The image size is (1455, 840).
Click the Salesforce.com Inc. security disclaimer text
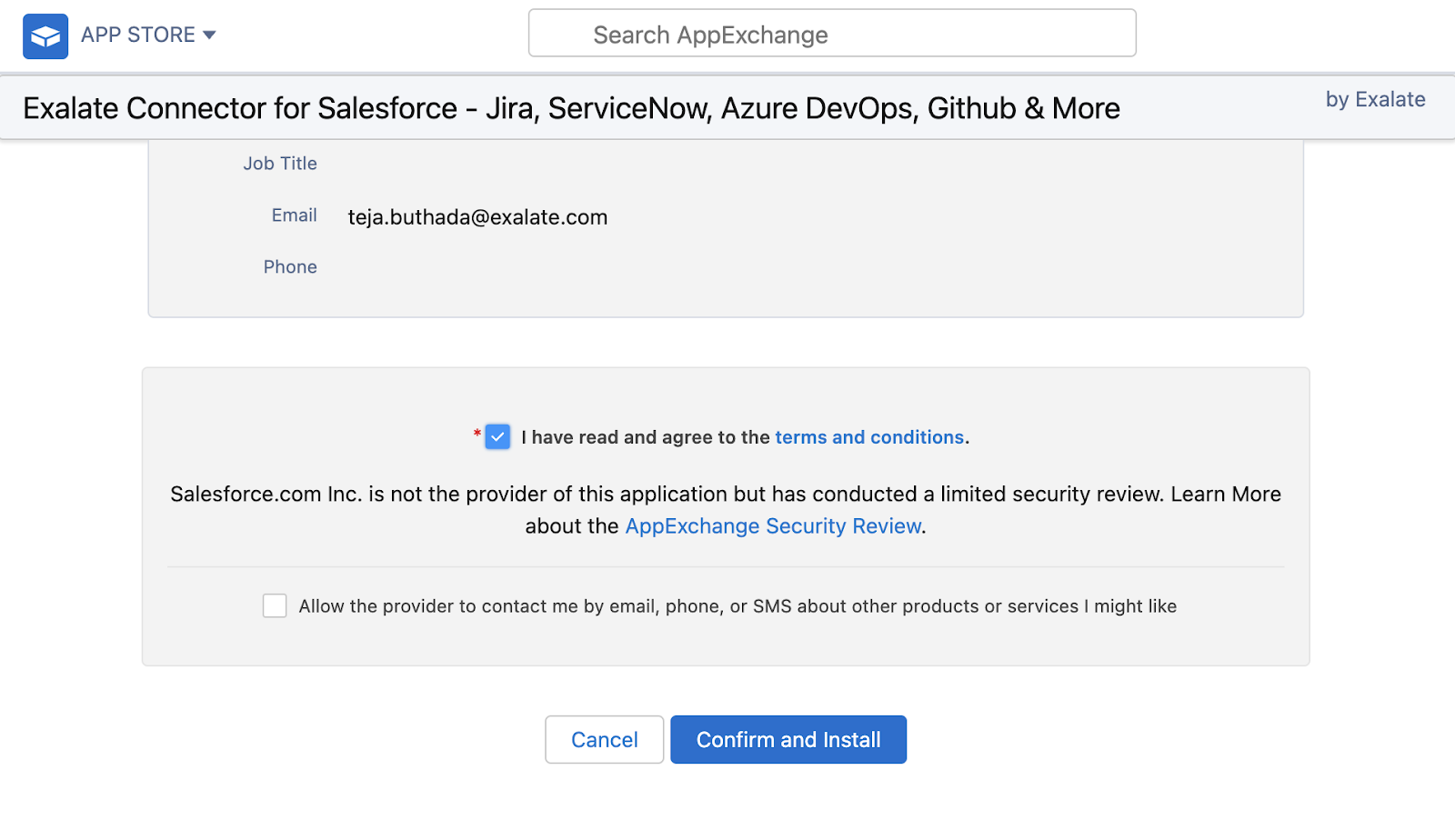726,510
